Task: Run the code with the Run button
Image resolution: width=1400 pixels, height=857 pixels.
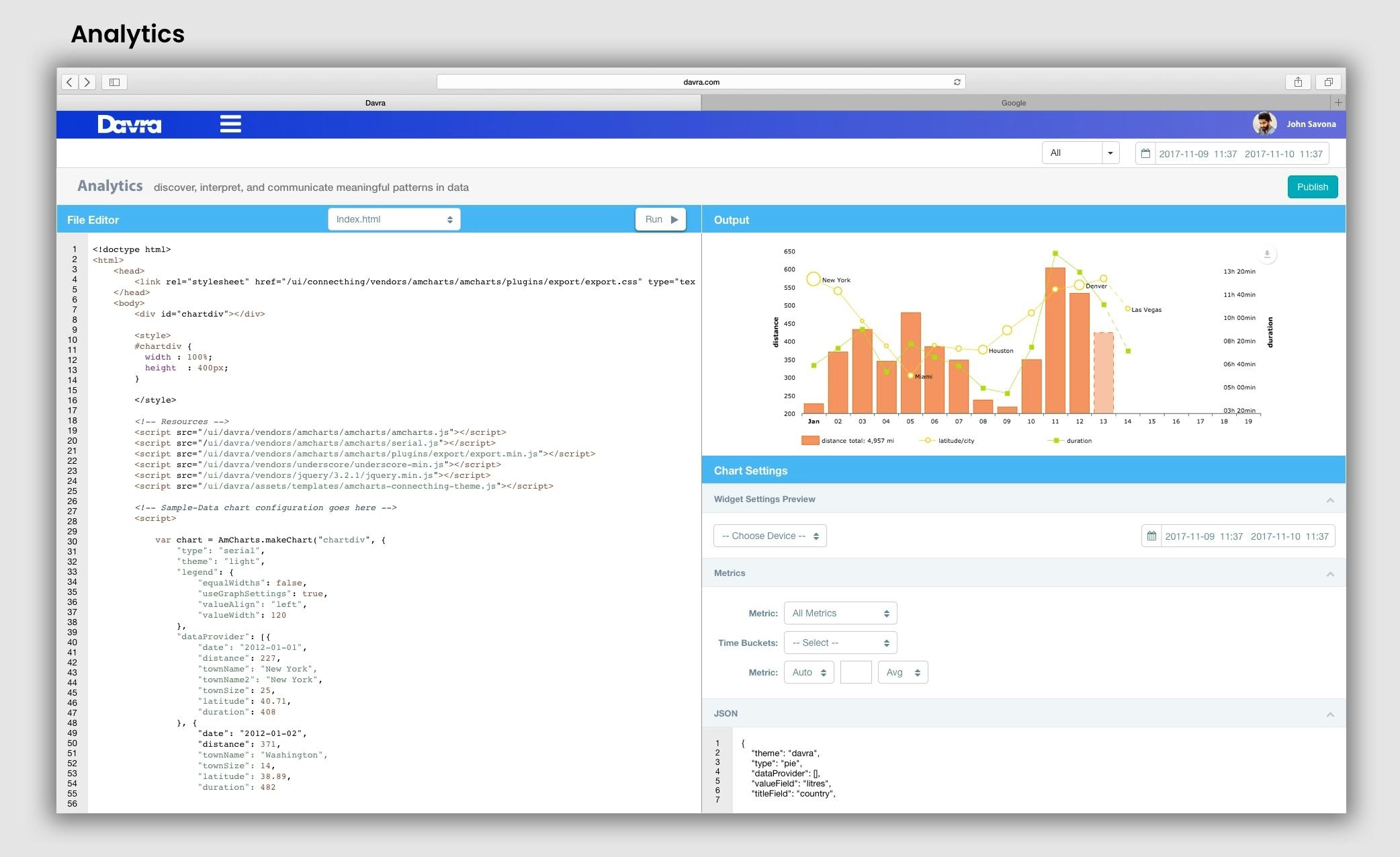Action: click(x=660, y=218)
